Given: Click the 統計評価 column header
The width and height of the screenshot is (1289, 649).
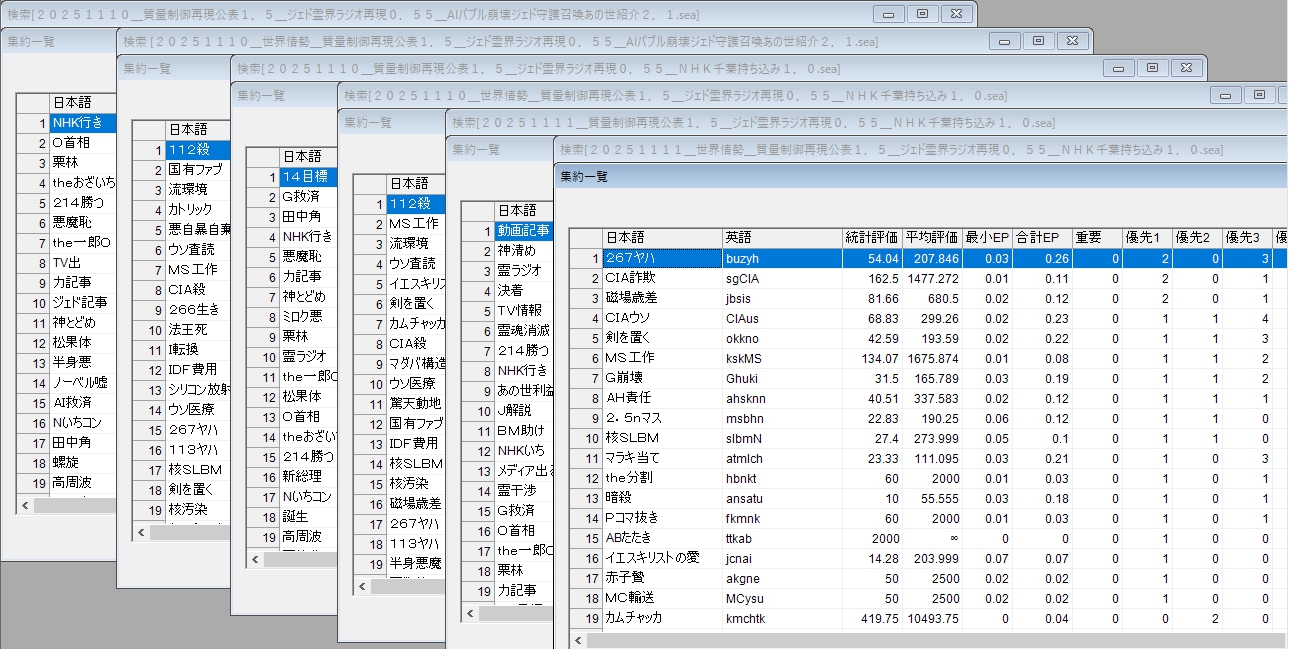Looking at the screenshot, I should (x=871, y=238).
